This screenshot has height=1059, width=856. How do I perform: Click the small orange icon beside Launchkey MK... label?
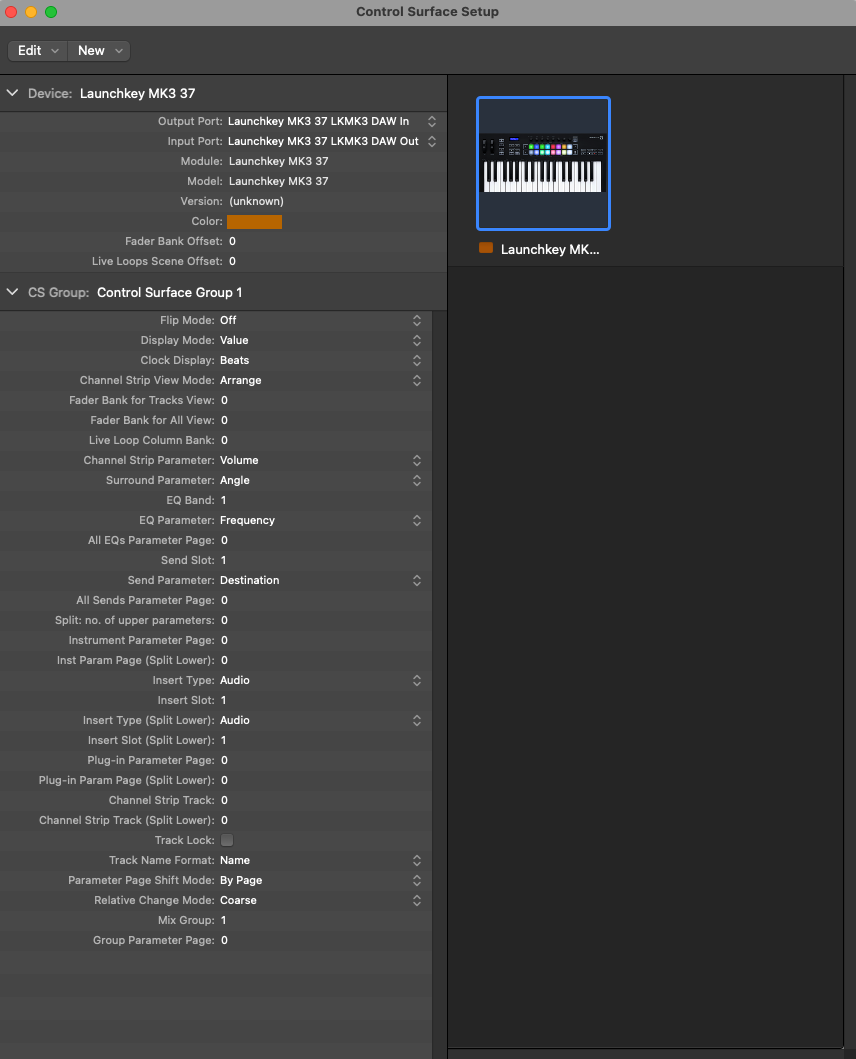(486, 248)
